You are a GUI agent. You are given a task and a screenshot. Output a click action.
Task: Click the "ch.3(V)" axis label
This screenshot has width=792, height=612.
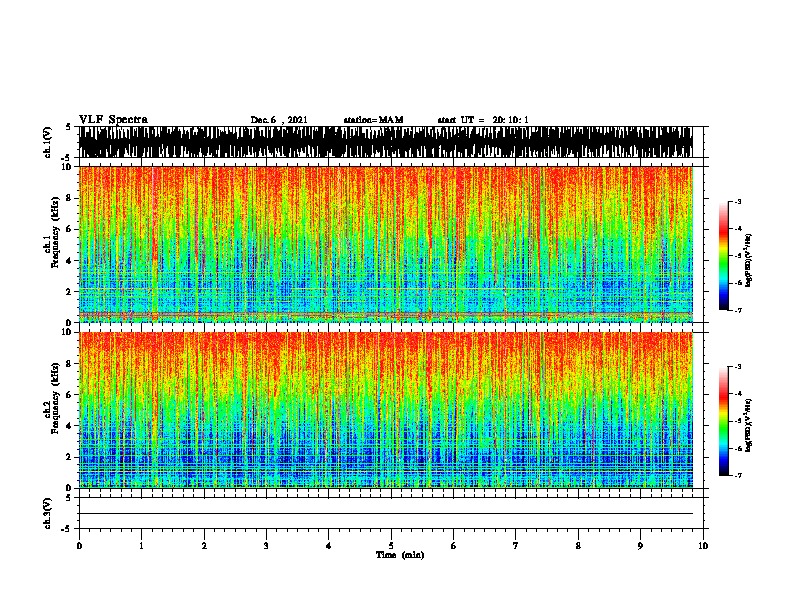[48, 513]
